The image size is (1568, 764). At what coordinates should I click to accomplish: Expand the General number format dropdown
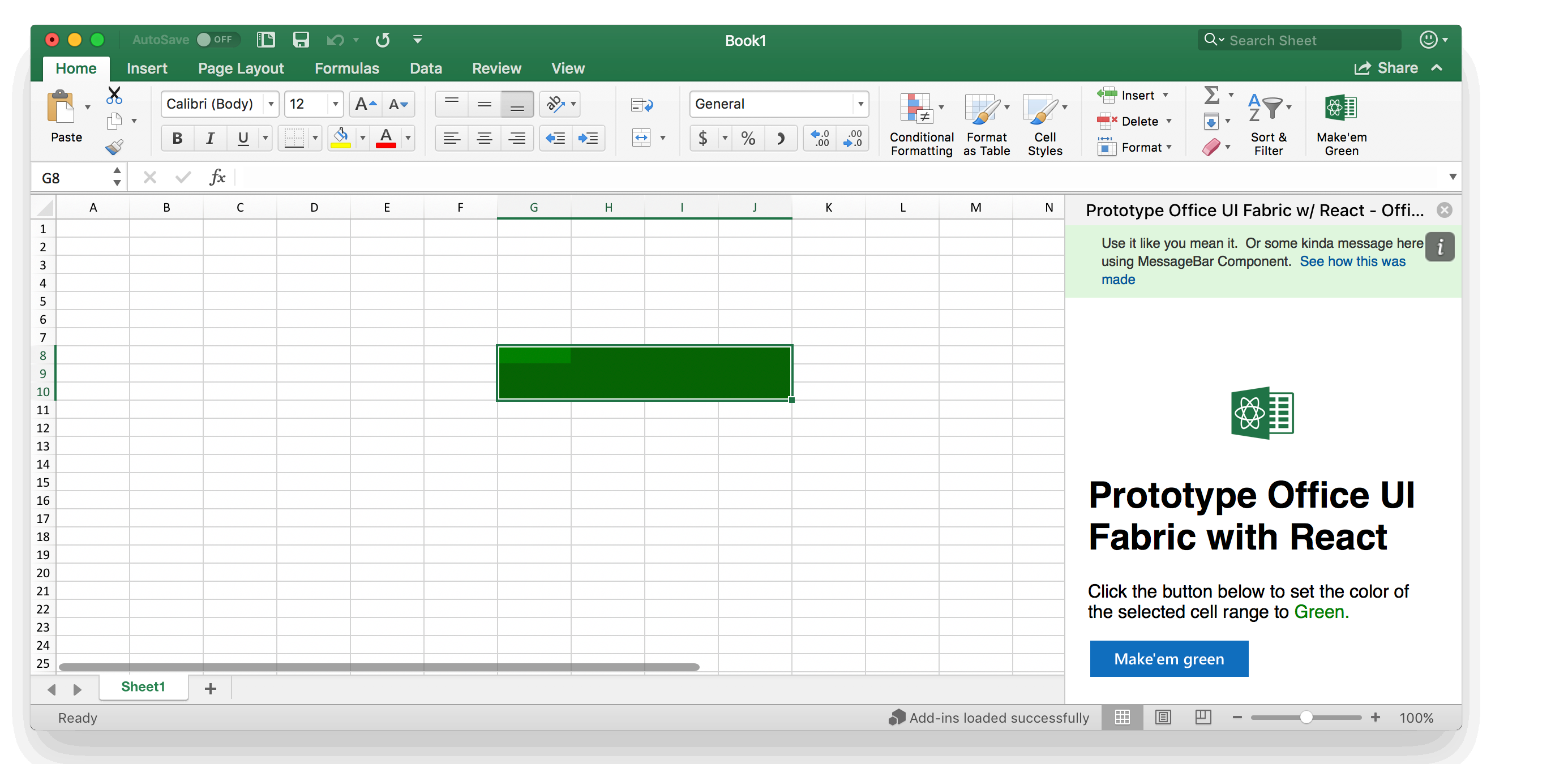tap(860, 104)
